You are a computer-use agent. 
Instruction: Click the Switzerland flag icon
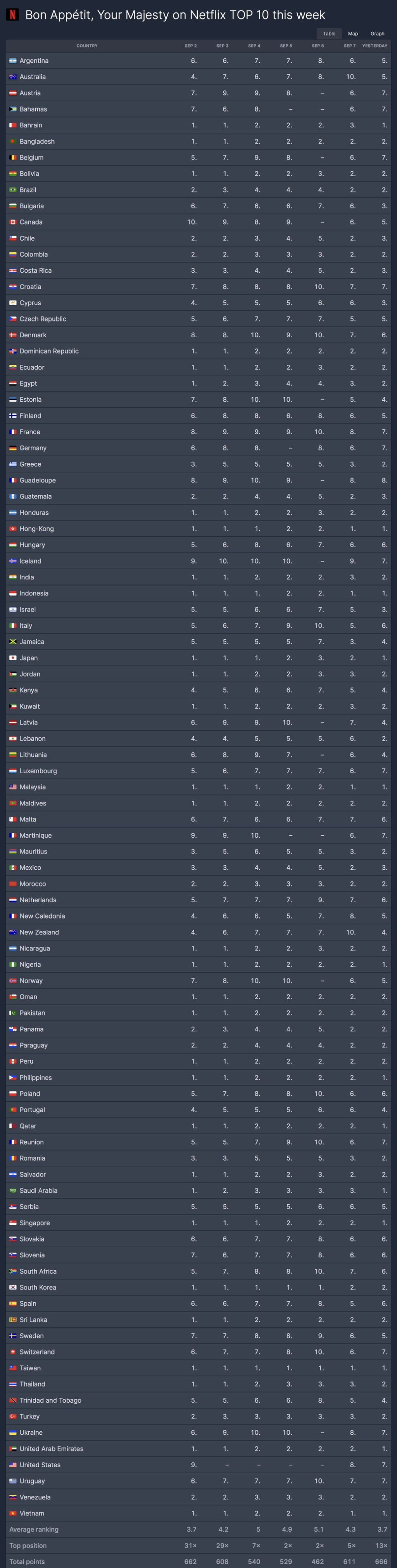click(x=13, y=1352)
